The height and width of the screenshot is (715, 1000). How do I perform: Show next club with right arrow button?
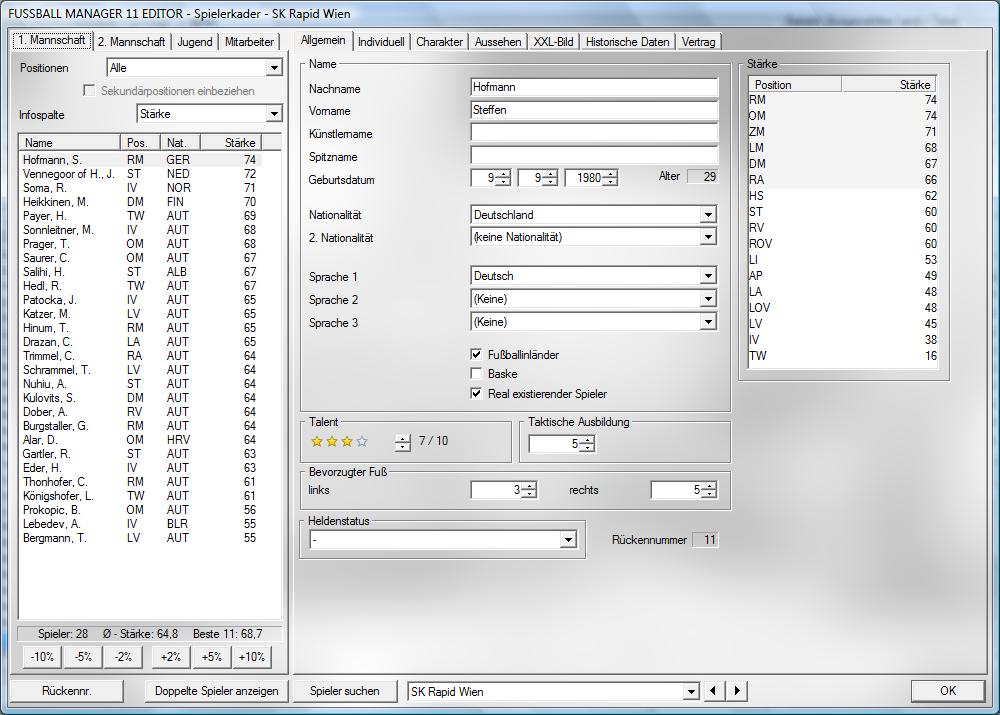pyautogui.click(x=737, y=691)
